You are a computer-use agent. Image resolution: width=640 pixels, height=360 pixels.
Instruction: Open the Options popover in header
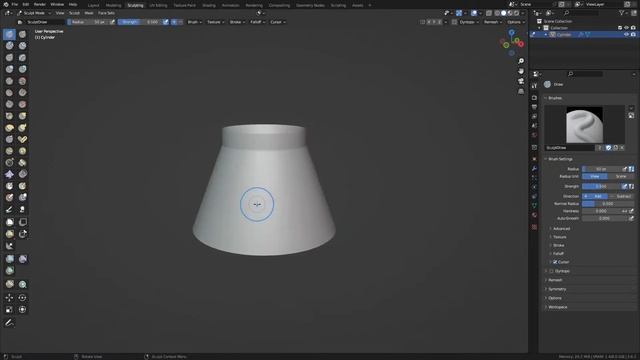click(516, 22)
